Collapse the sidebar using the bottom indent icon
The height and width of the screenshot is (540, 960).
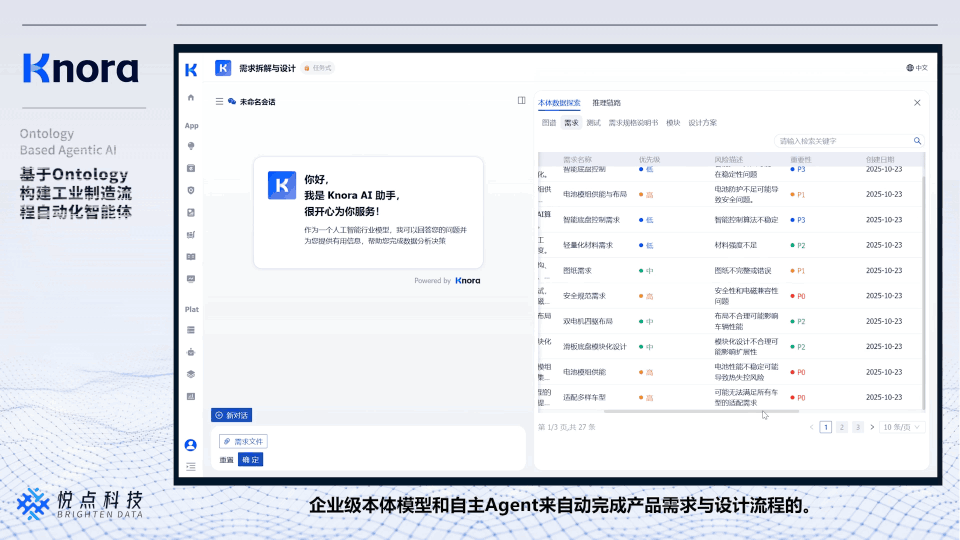pyautogui.click(x=191, y=466)
